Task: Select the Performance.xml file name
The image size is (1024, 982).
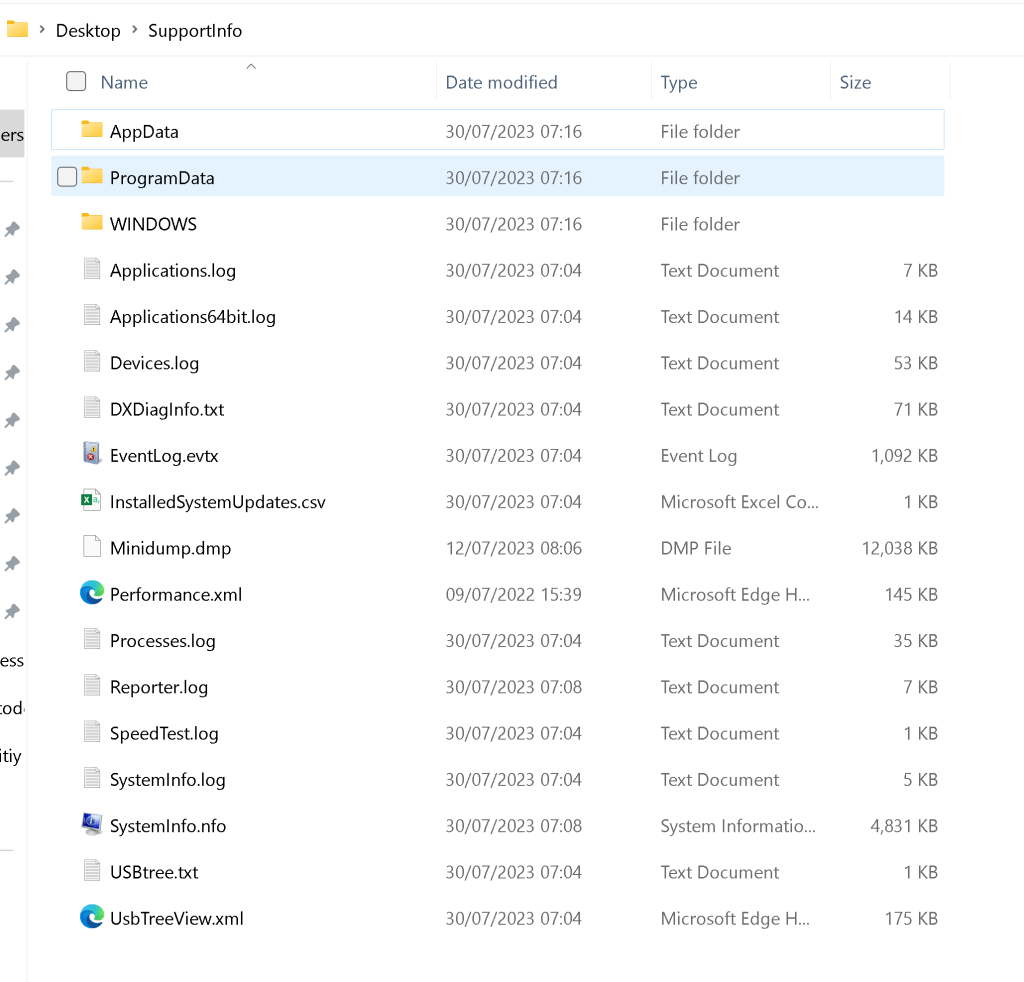Action: point(176,595)
